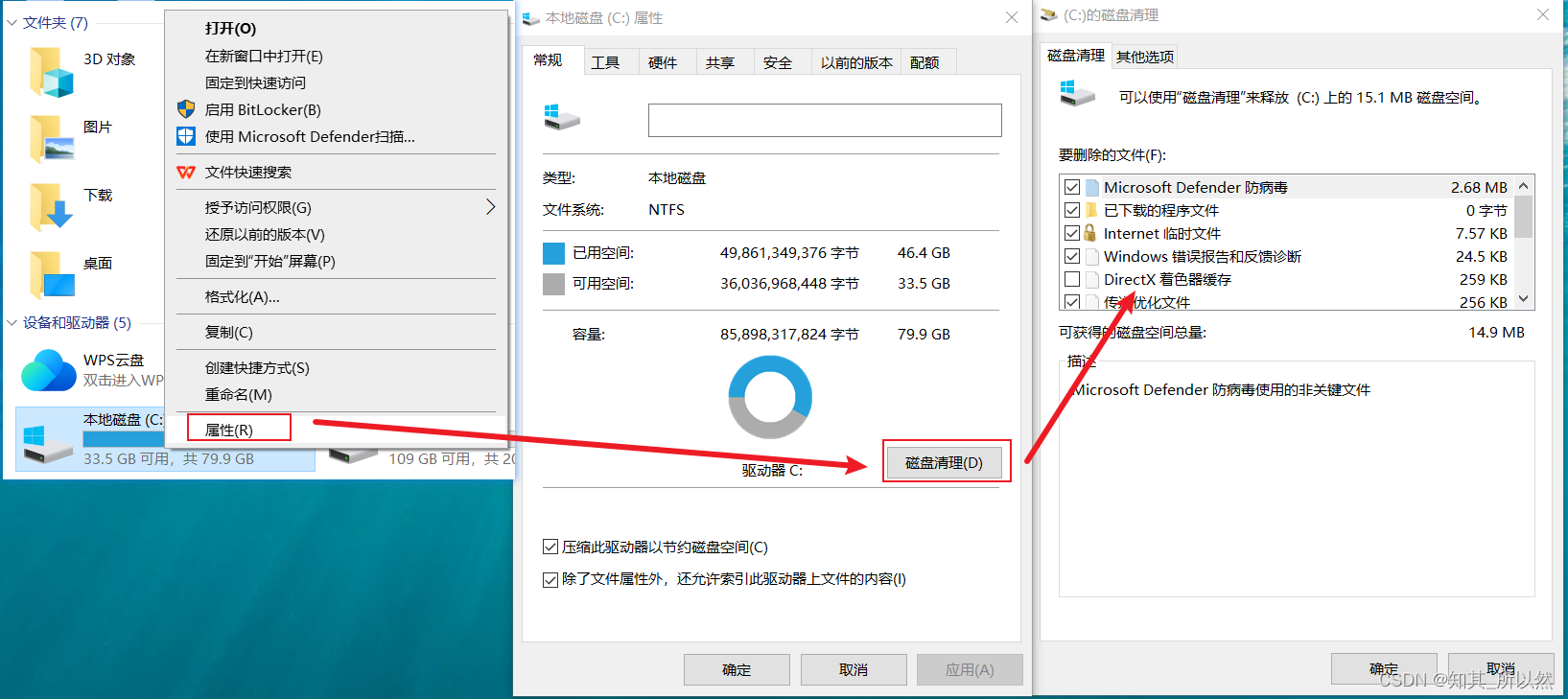Click the Internet 临时文件 lock icon

point(1090,233)
